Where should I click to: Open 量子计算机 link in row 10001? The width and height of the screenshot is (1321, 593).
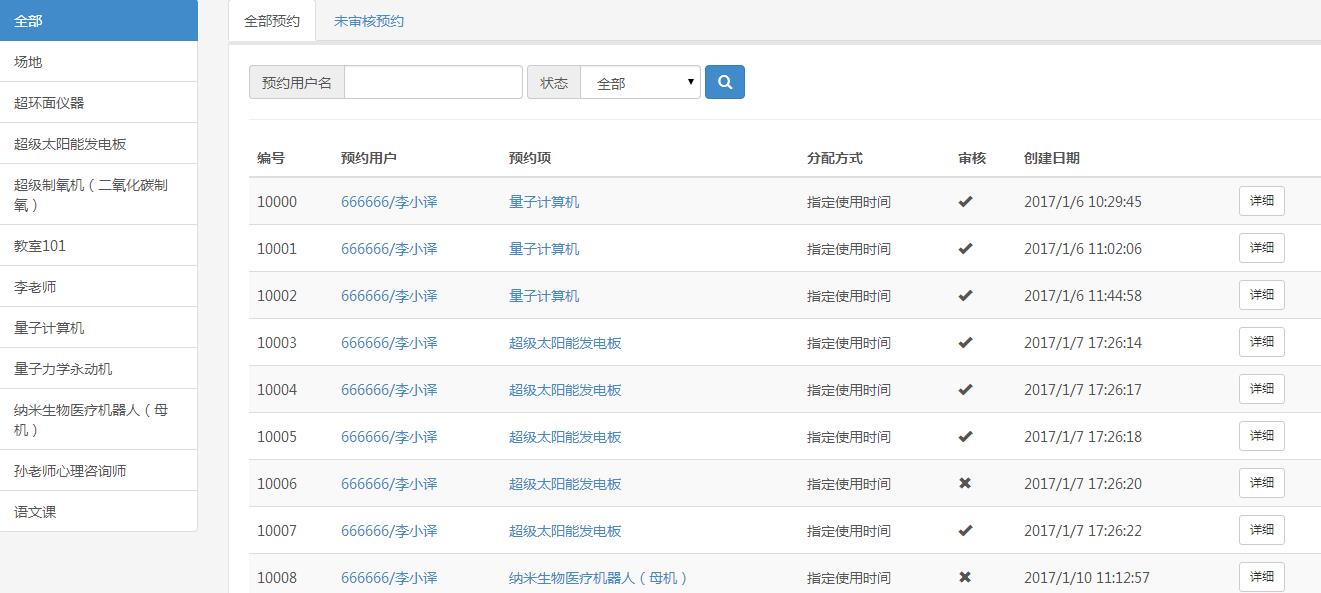coord(544,248)
